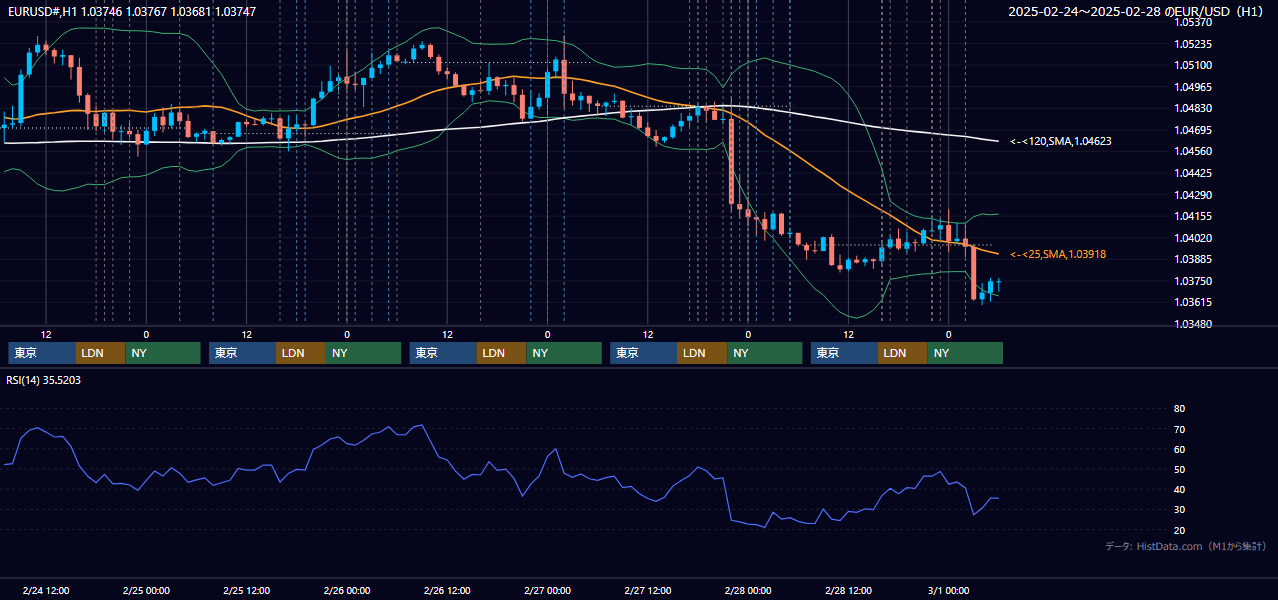This screenshot has width=1278, height=600.
Task: Pick RSI scale value 40
Action: tap(1179, 490)
